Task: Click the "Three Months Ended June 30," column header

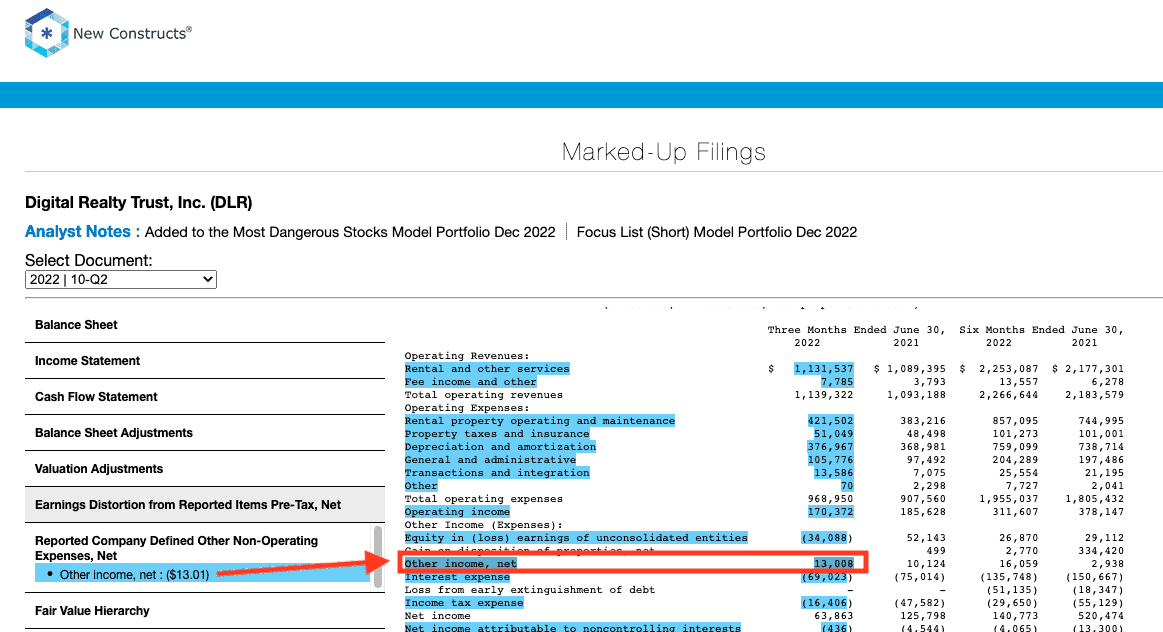Action: [857, 330]
